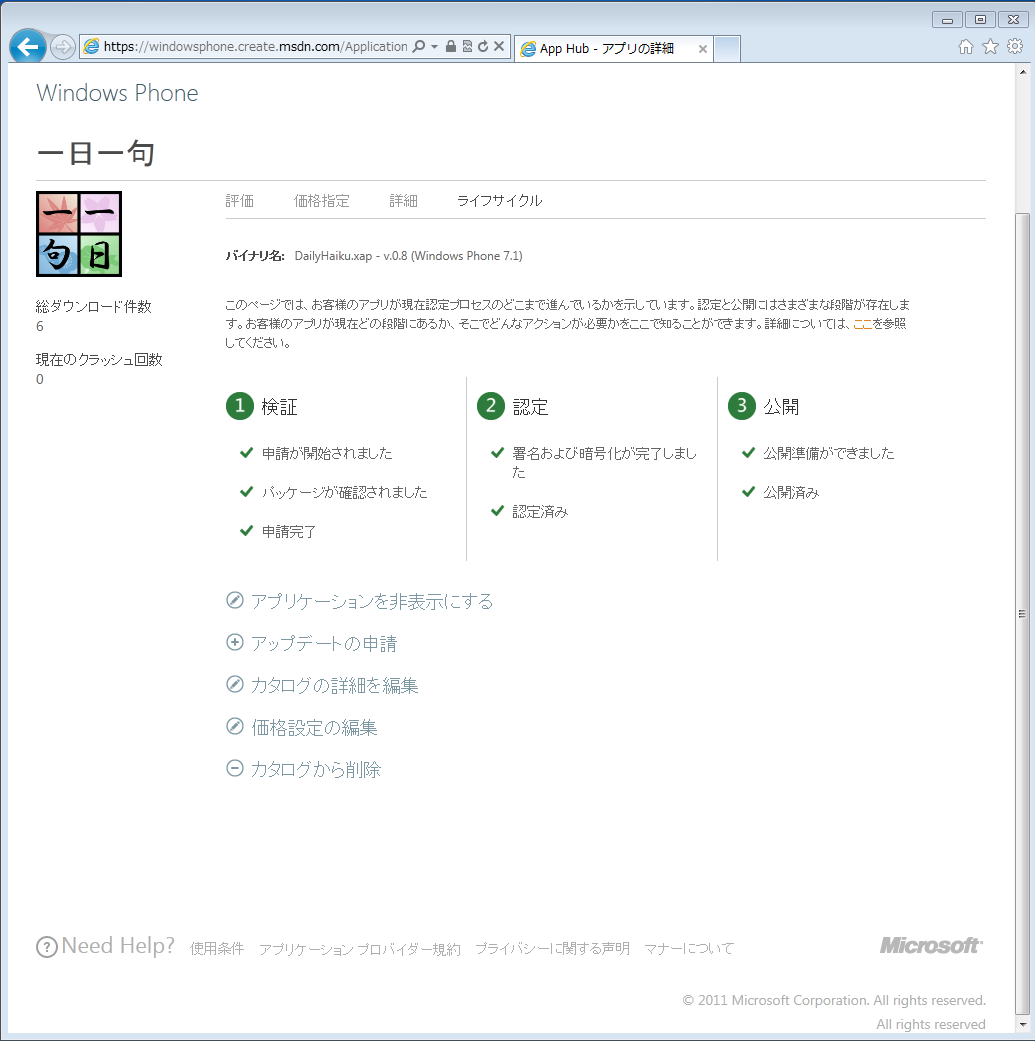Click the search magnifier in address bar
Viewport: 1035px width, 1041px height.
[x=419, y=46]
